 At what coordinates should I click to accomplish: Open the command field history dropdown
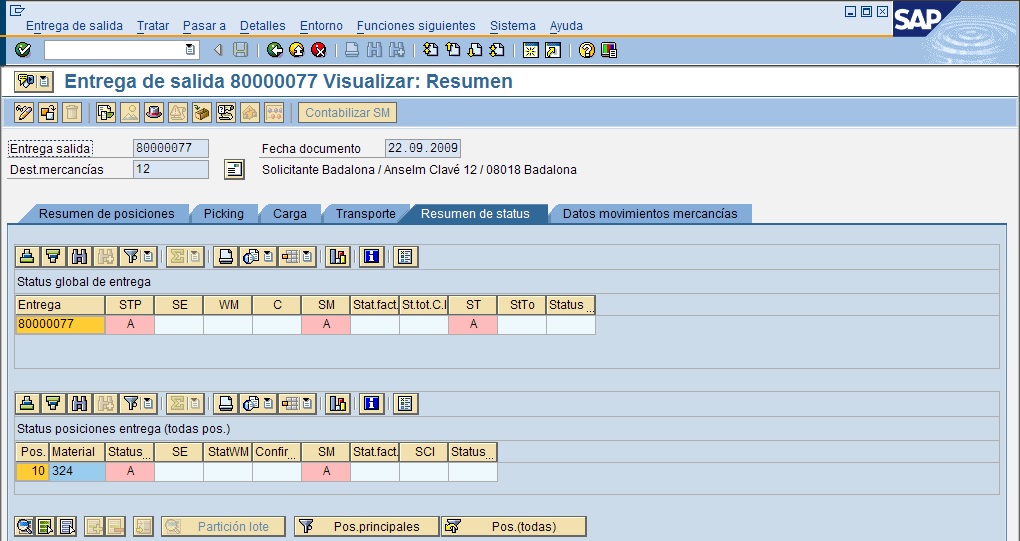(191, 50)
